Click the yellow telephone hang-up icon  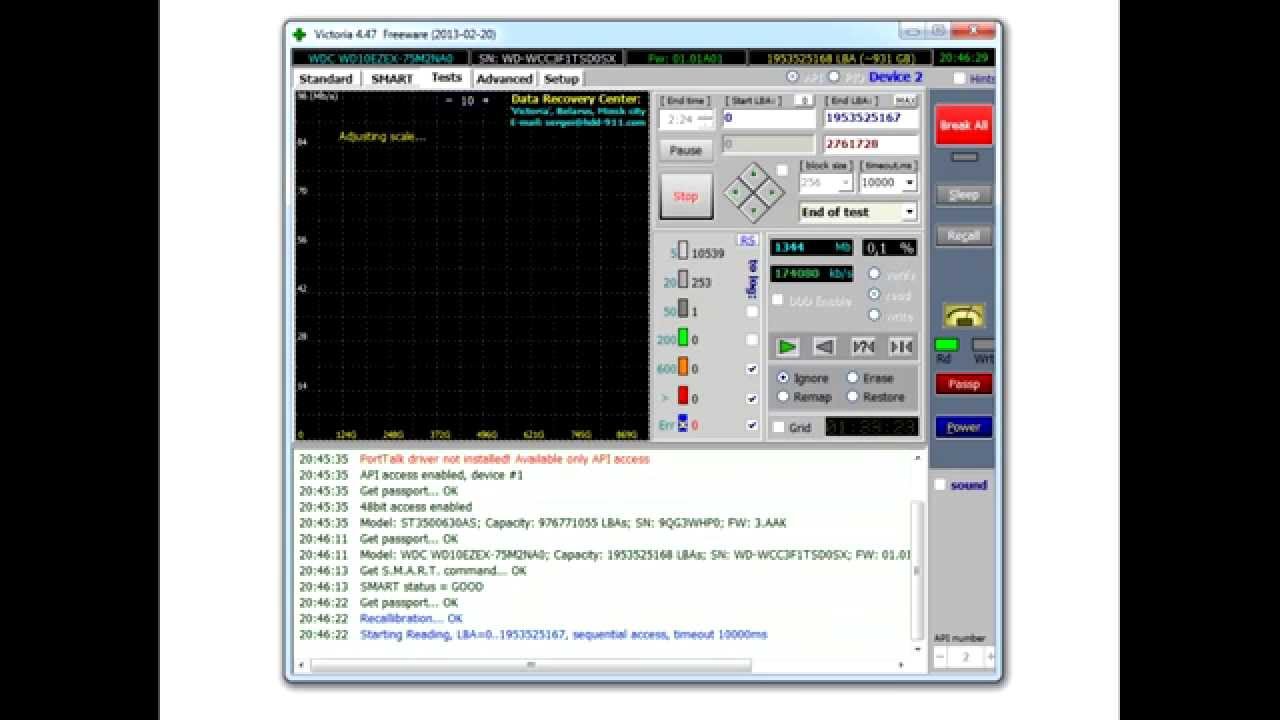[964, 316]
